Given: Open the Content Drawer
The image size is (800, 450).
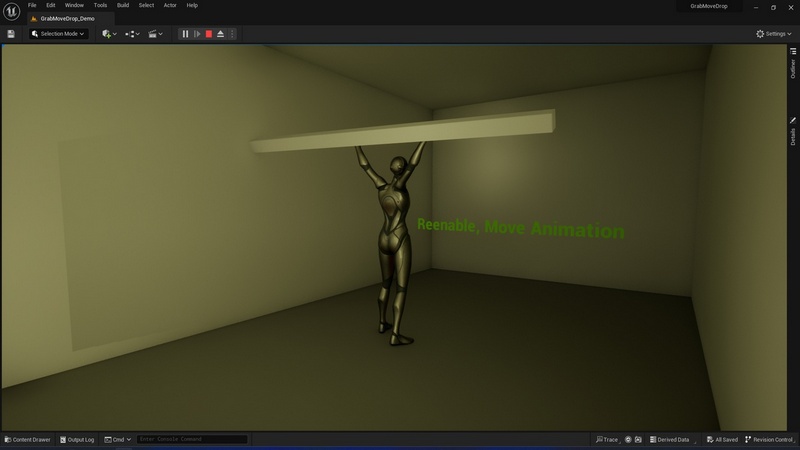Looking at the screenshot, I should (x=28, y=439).
